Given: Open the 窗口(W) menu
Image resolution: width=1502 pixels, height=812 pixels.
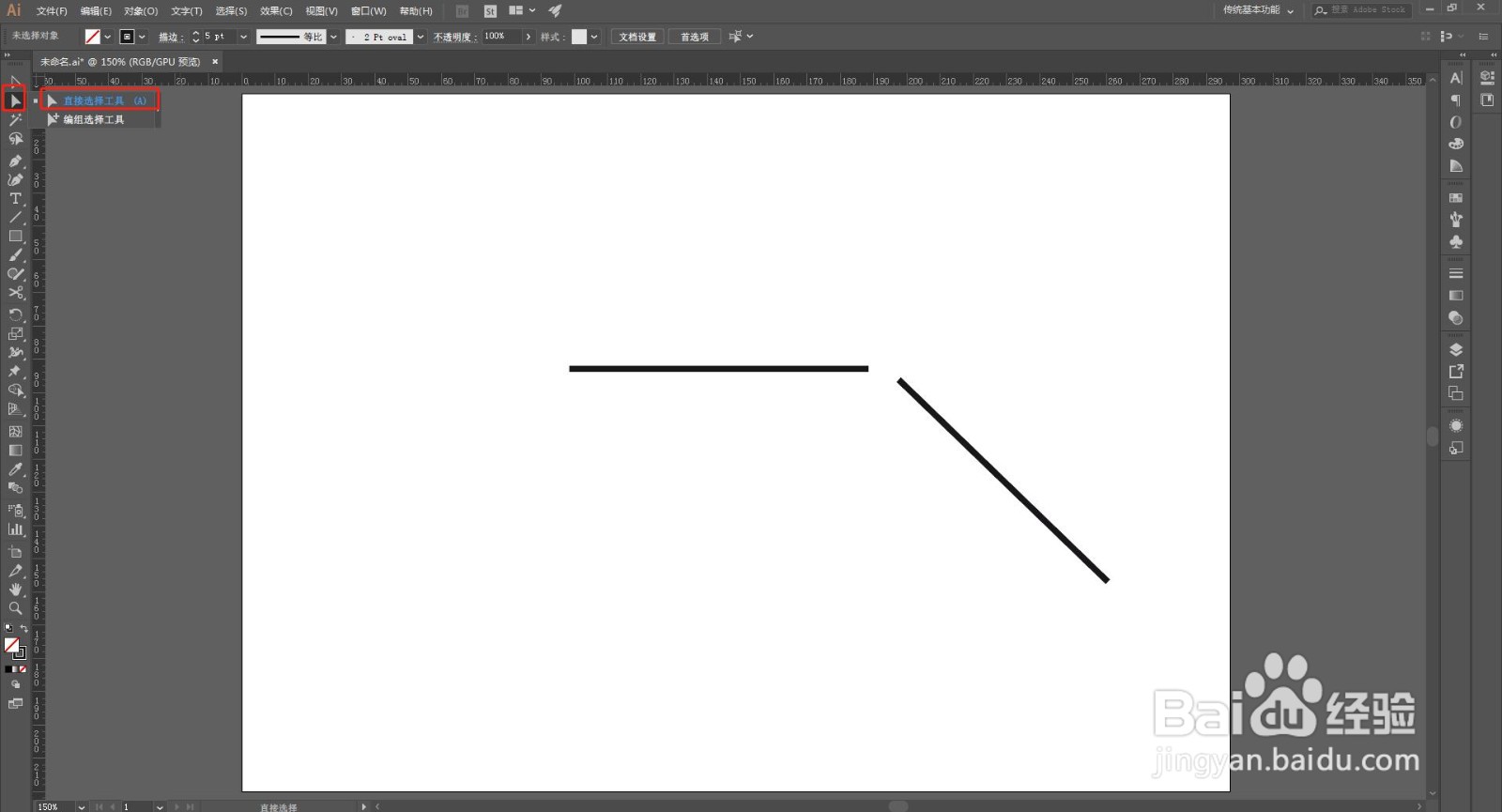Looking at the screenshot, I should [x=368, y=11].
